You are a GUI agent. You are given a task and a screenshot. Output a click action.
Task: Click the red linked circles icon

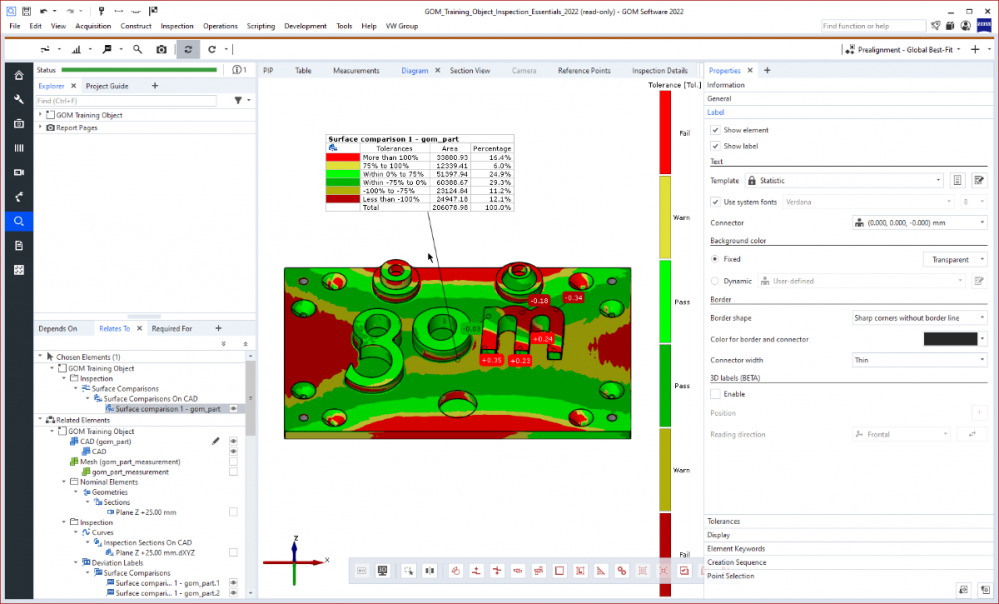point(622,571)
